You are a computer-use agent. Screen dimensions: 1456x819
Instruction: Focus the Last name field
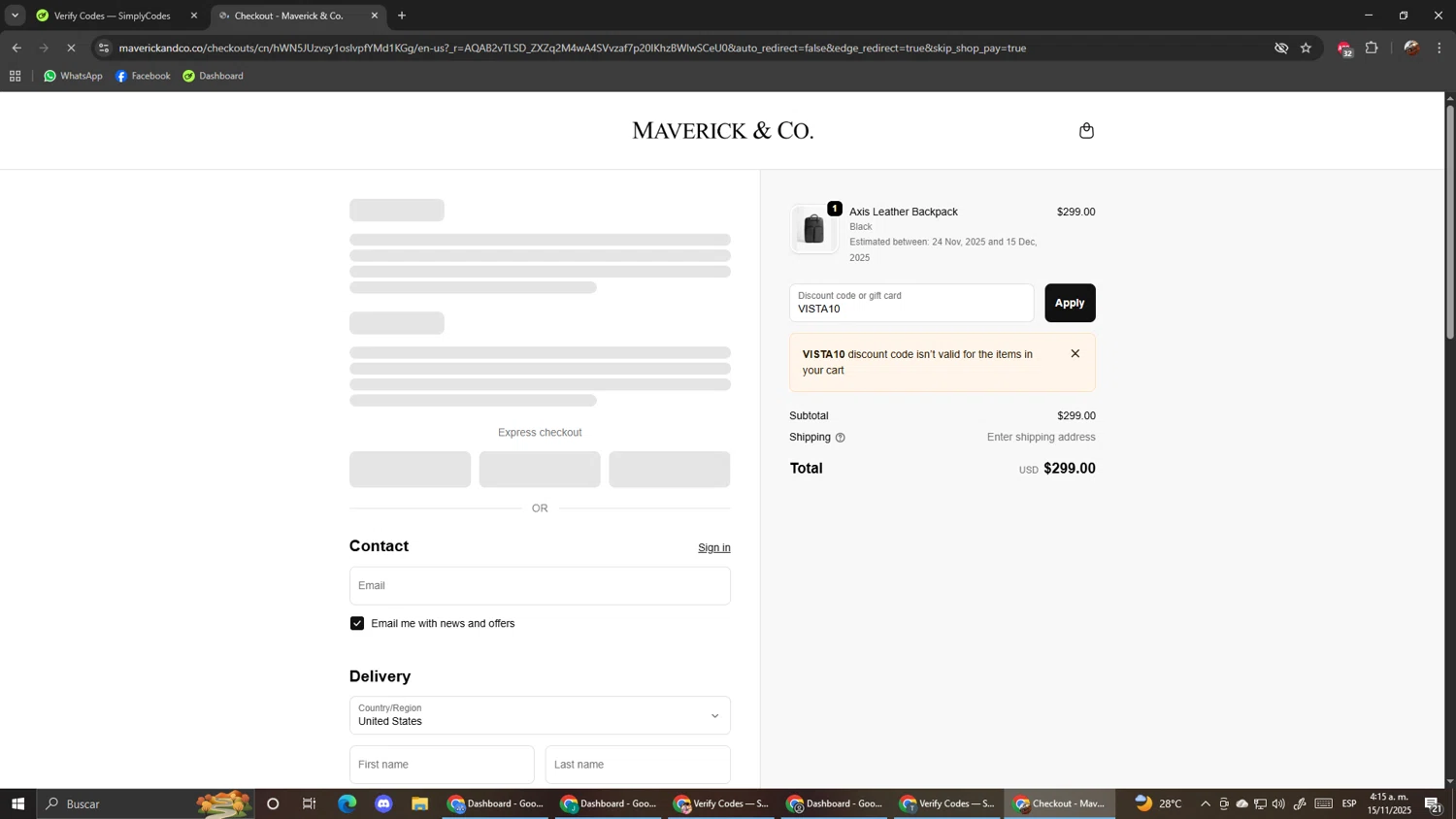tap(638, 765)
